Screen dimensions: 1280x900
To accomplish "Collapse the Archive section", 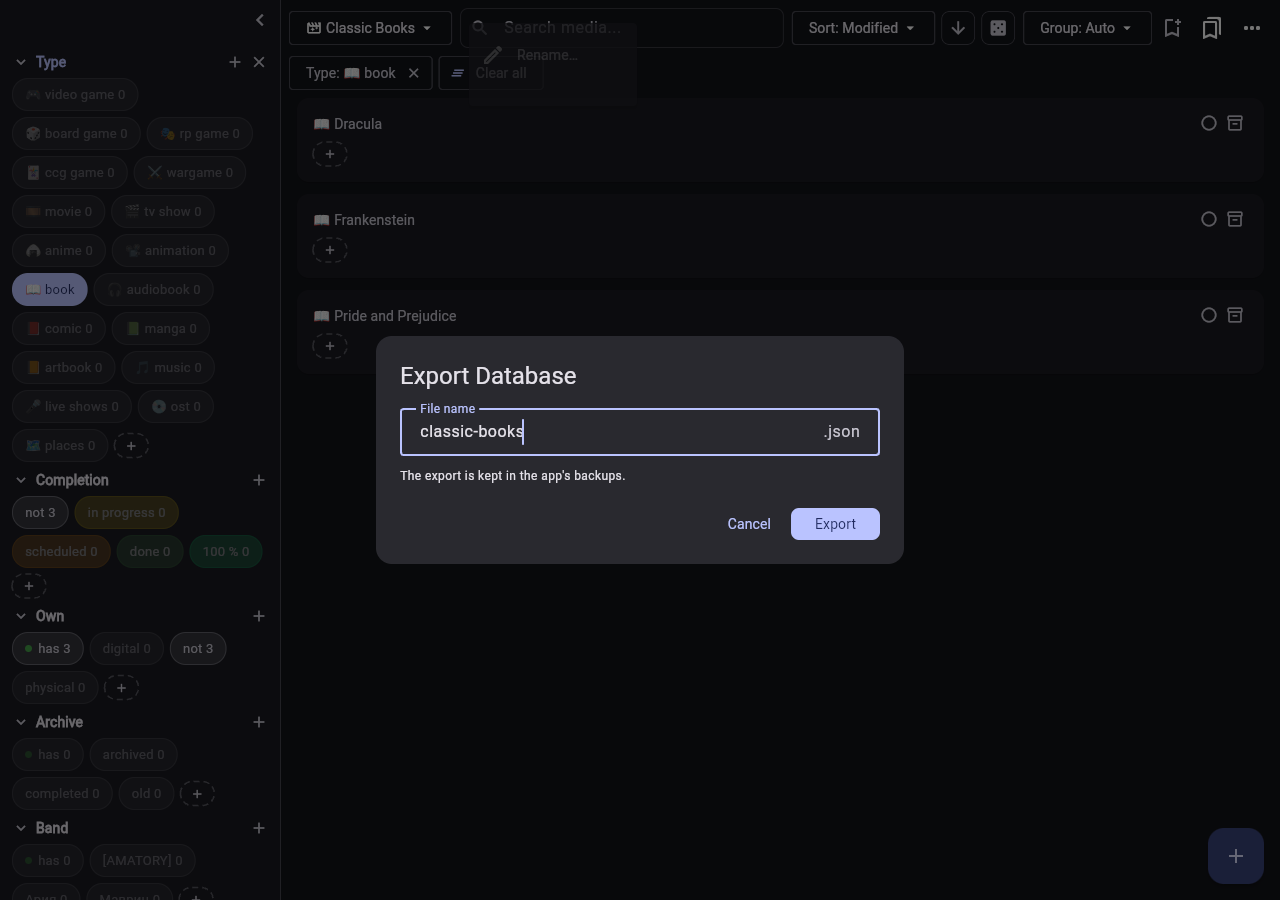I will coord(21,722).
